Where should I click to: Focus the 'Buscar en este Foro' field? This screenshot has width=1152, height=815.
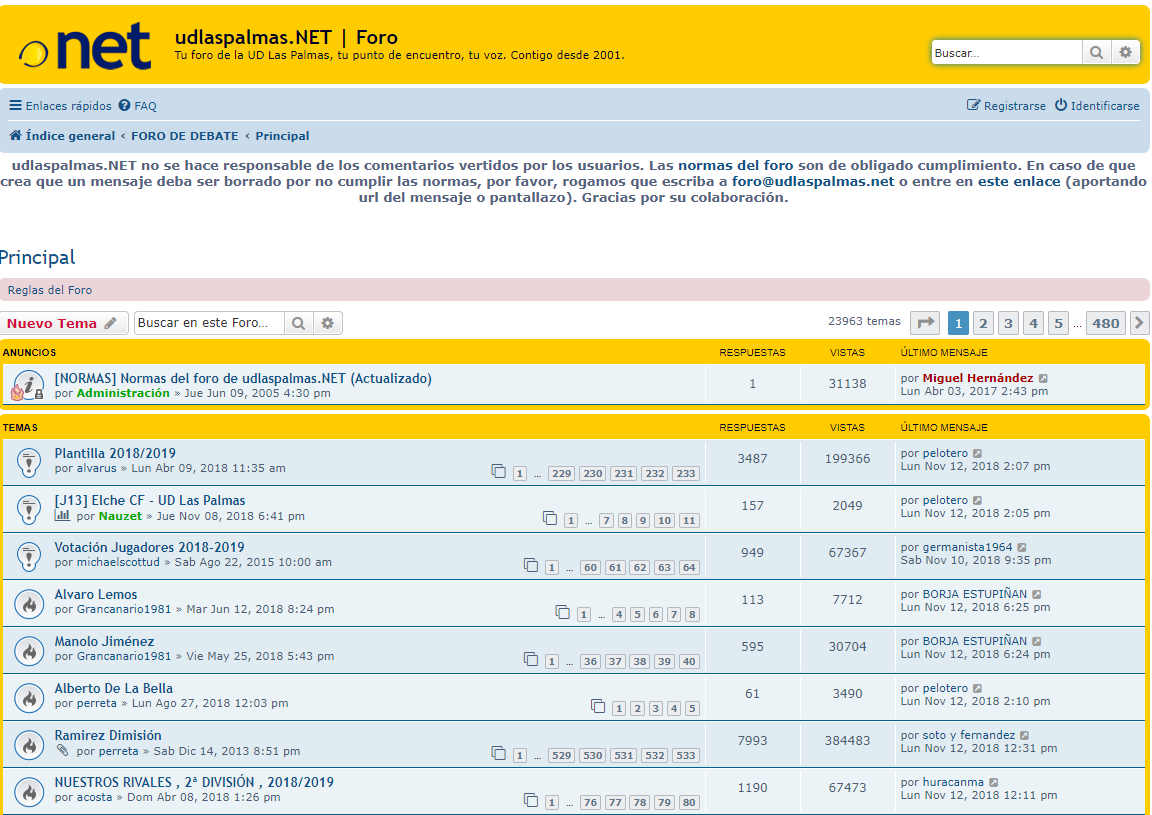[x=209, y=323]
